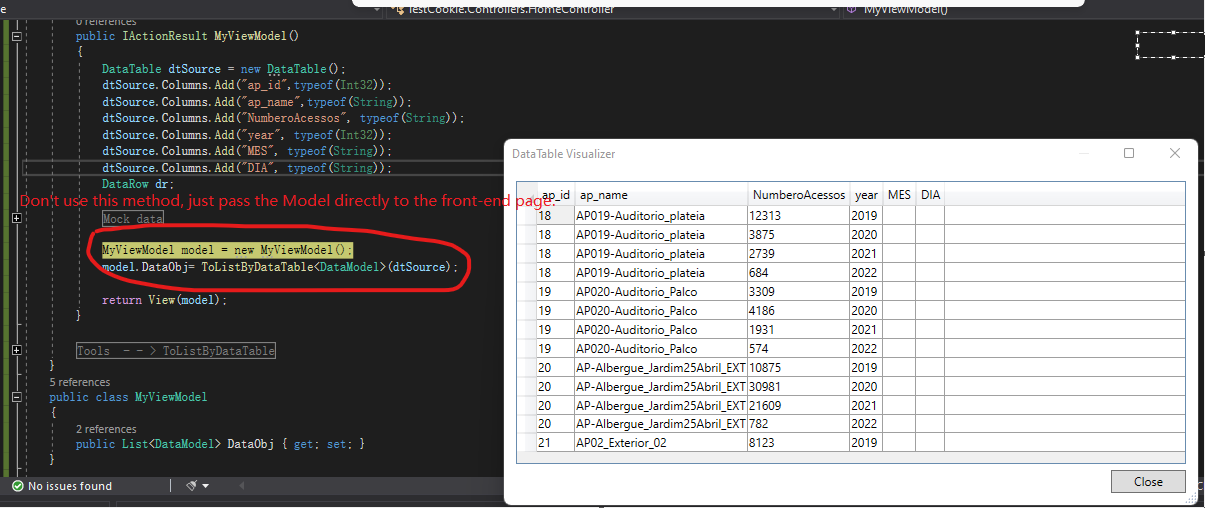
Task: Maximize the DataTable Visualizer window
Action: pos(1129,153)
